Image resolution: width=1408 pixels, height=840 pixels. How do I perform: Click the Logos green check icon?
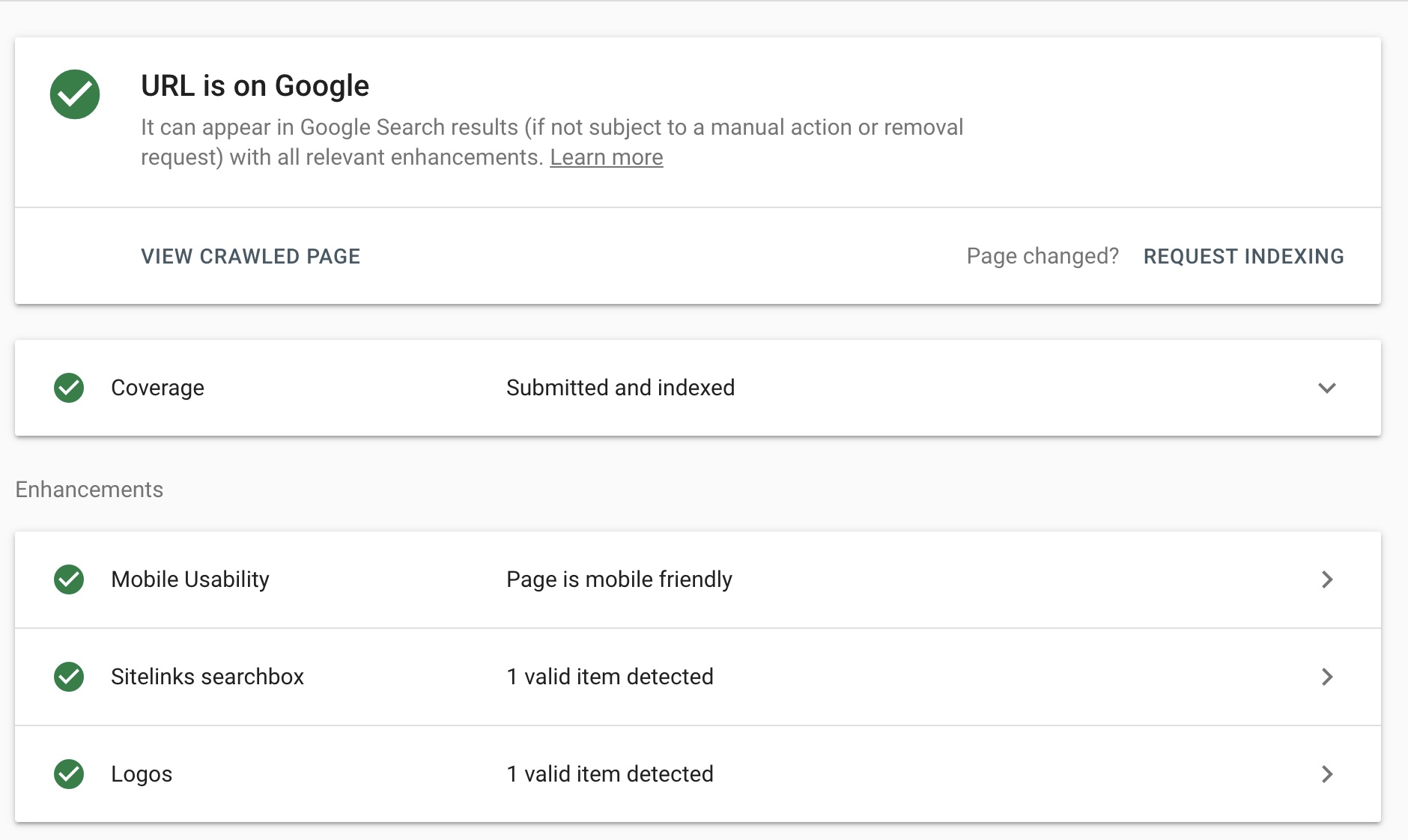pos(69,774)
